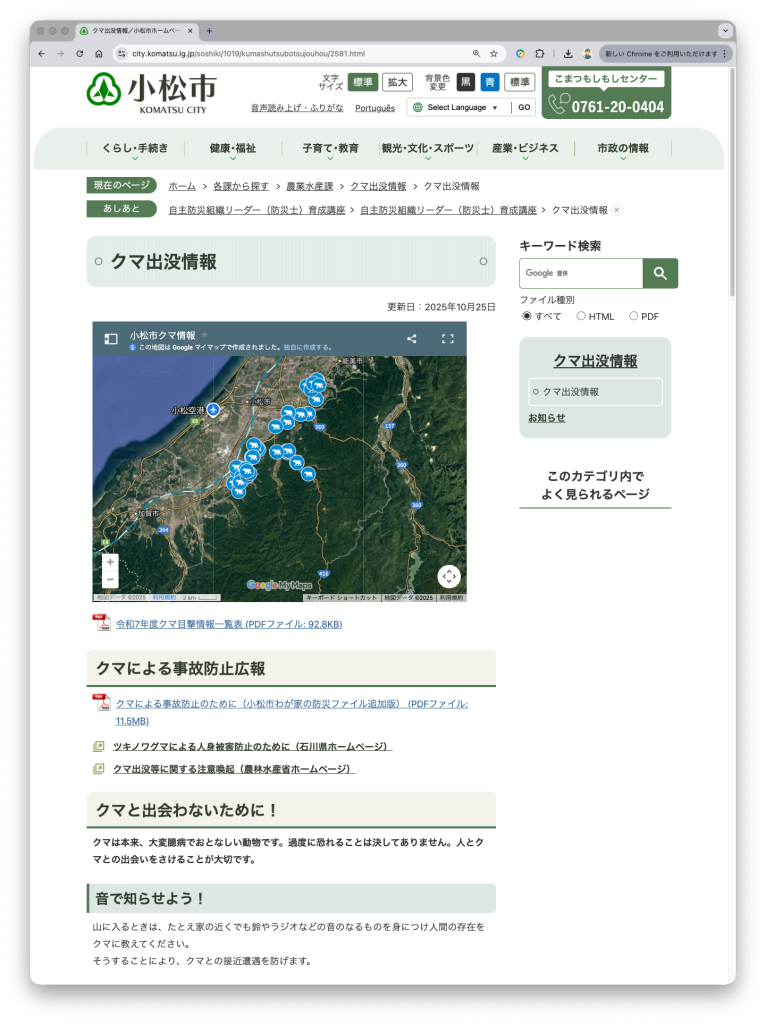Bookmark this page with star icon
Viewport: 766px width, 1024px height.
(x=493, y=53)
